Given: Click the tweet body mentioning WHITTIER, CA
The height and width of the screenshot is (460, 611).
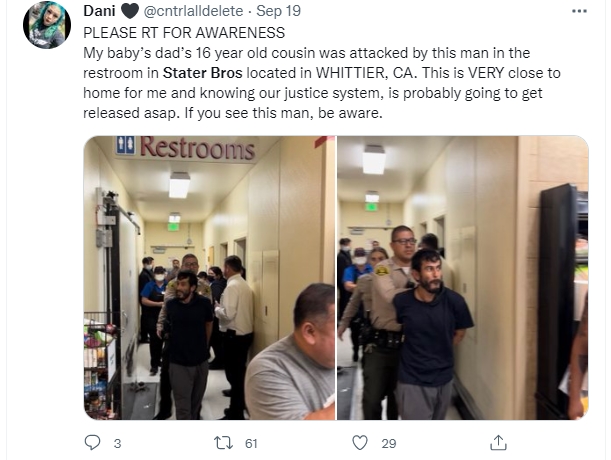Looking at the screenshot, I should [322, 83].
